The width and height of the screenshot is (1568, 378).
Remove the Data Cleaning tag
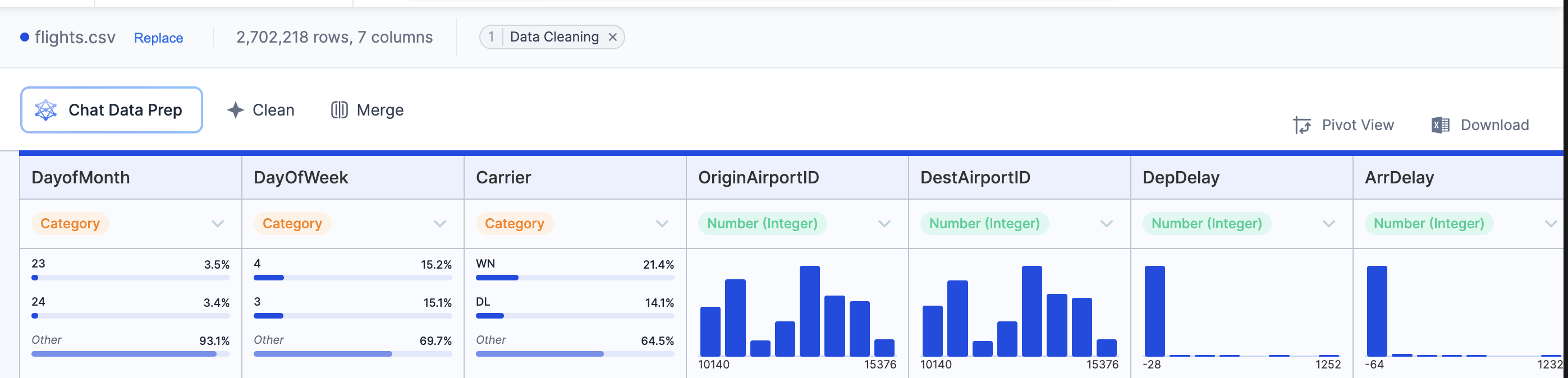pos(612,37)
